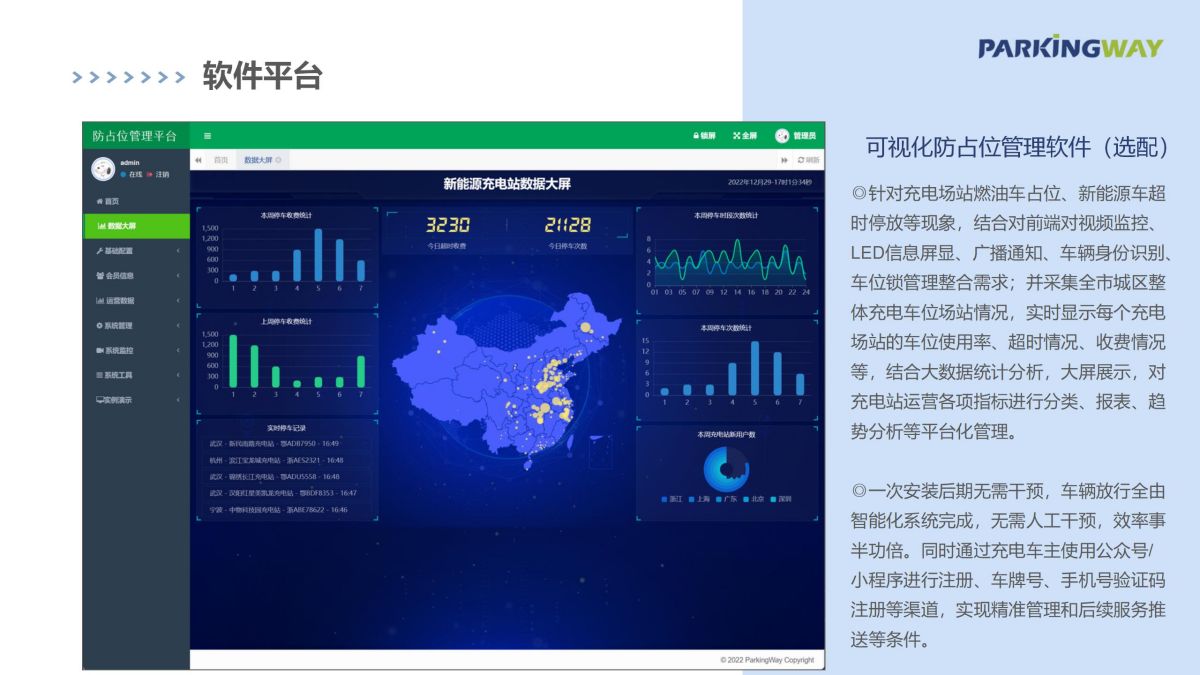
Task: Click the dashboard date and time stamp
Action: click(770, 182)
